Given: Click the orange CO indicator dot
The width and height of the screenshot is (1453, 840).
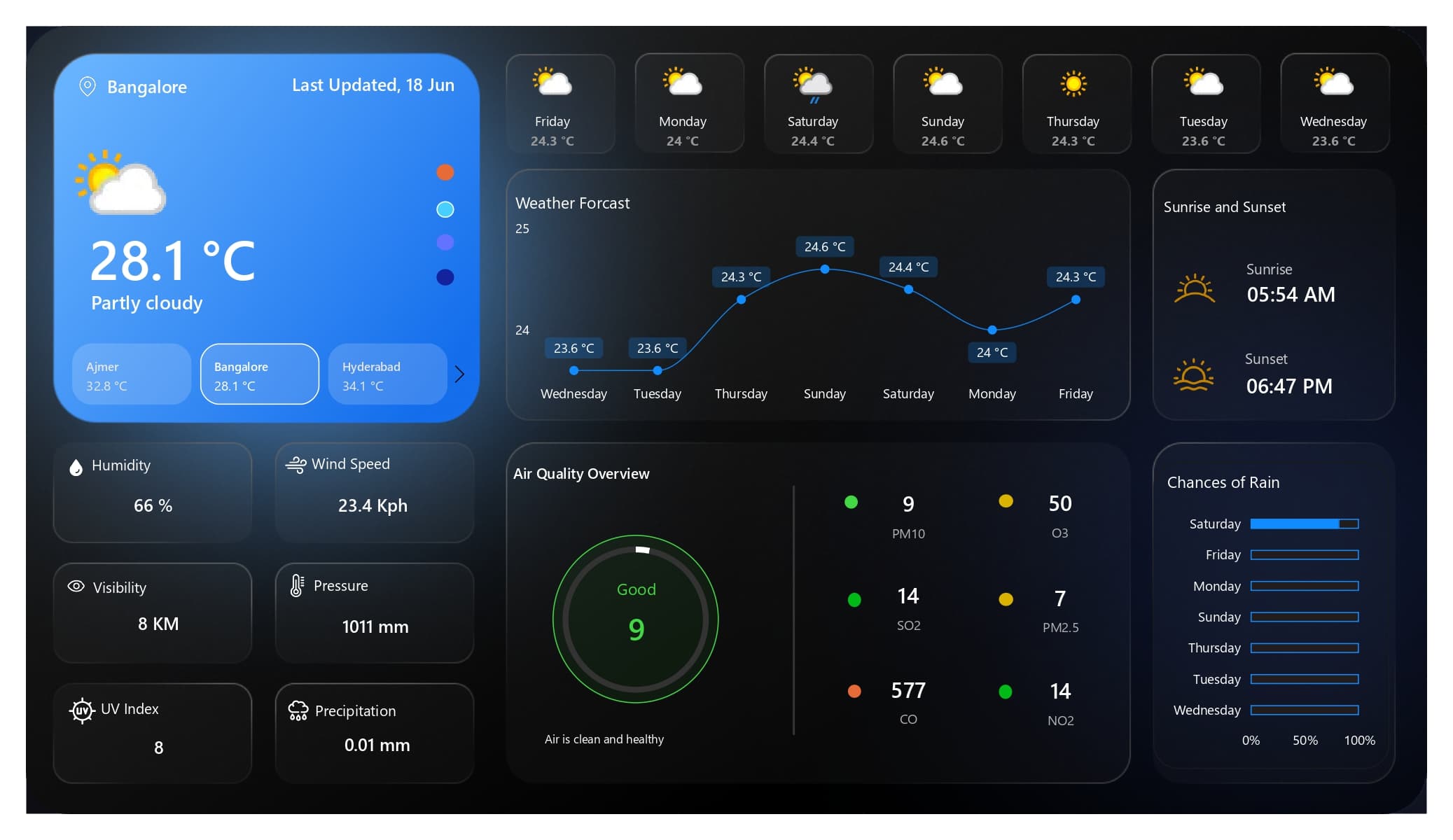Looking at the screenshot, I should (854, 692).
